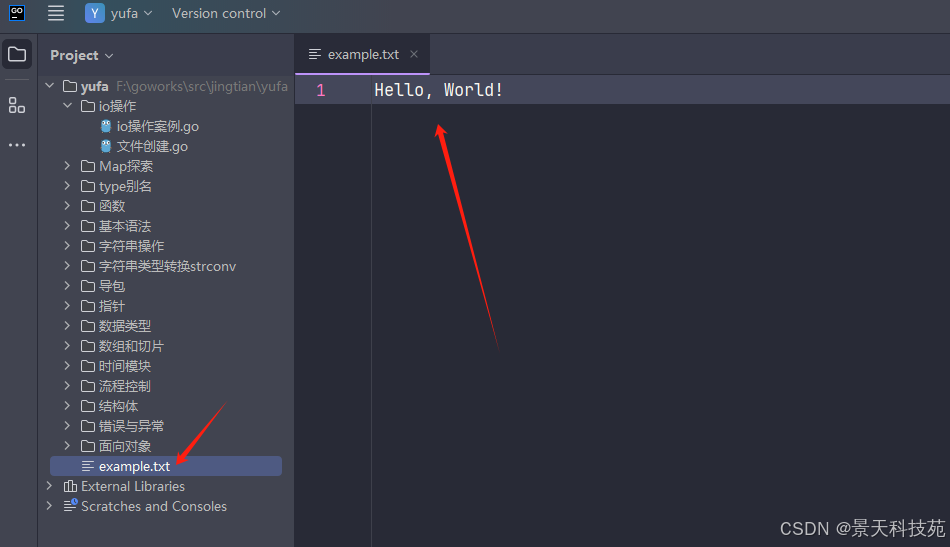Expand the Map探索 folder

pos(67,166)
